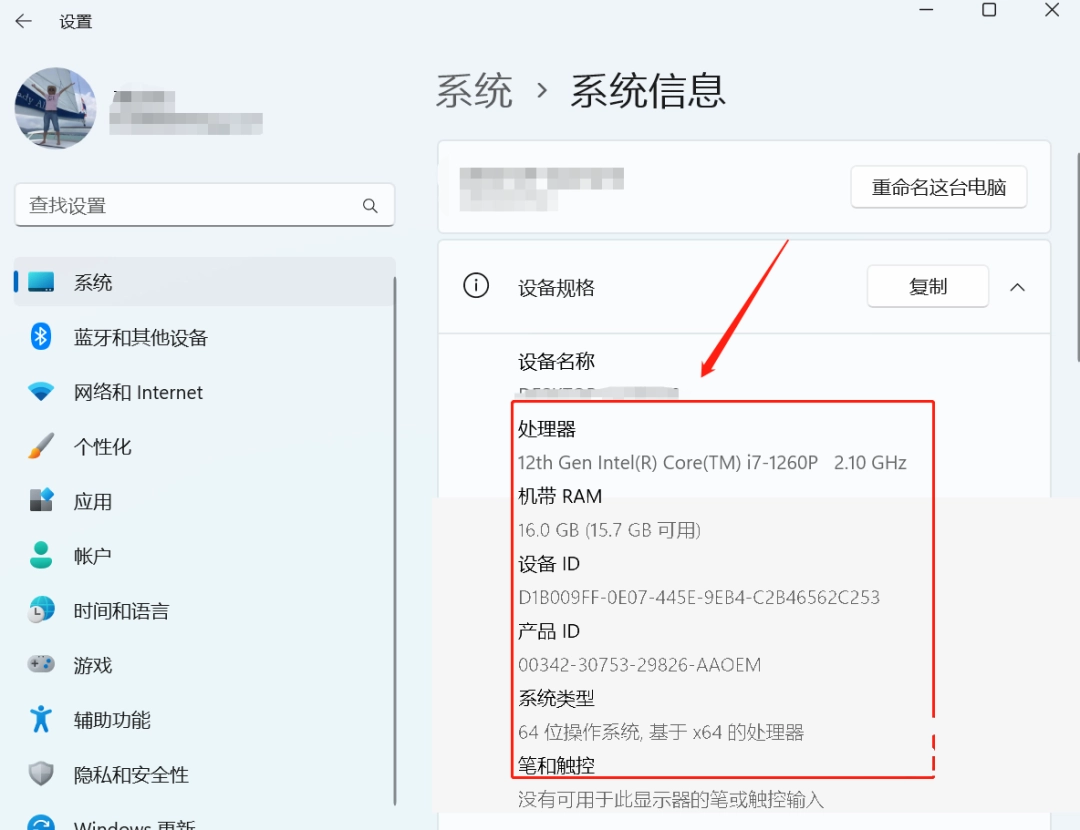This screenshot has height=830, width=1080.
Task: Select the 系统 label in the sidebar
Action: tap(93, 282)
